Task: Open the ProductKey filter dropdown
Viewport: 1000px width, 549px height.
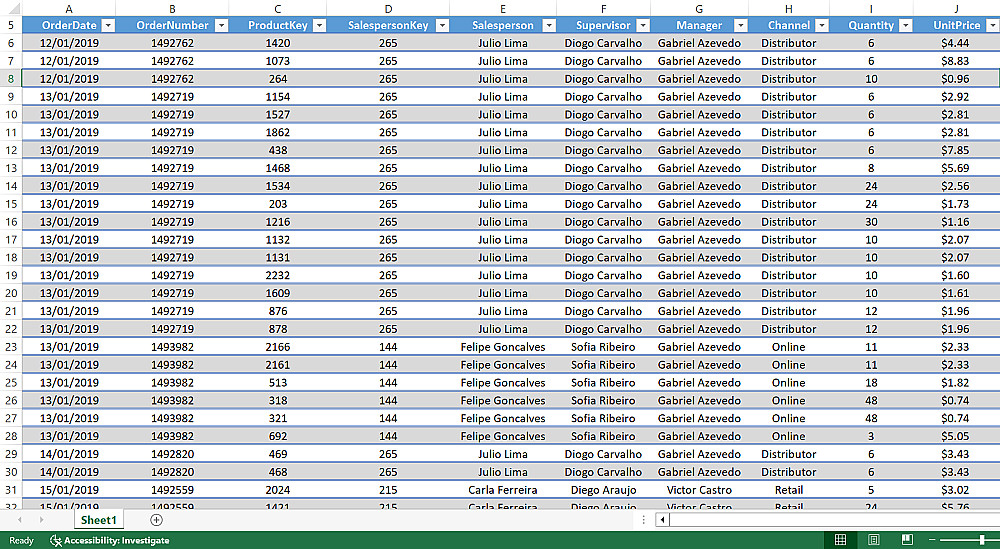Action: click(x=319, y=26)
